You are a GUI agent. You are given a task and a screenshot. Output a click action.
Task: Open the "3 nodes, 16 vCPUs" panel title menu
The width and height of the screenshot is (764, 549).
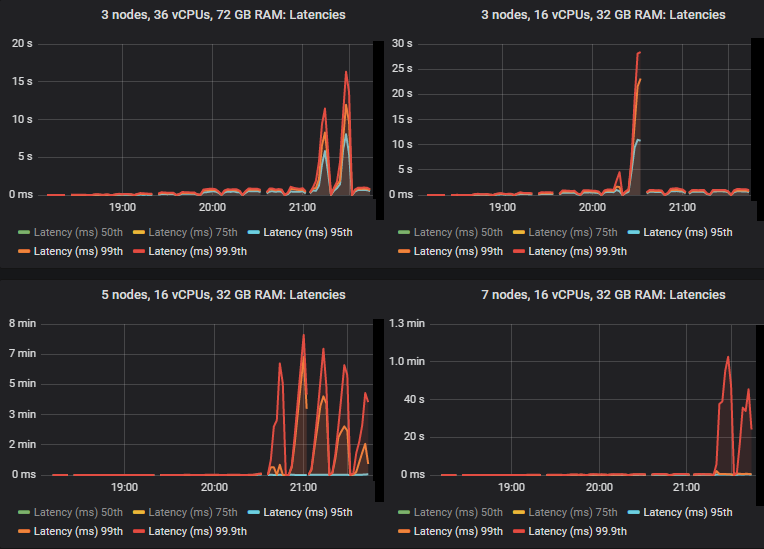point(576,15)
